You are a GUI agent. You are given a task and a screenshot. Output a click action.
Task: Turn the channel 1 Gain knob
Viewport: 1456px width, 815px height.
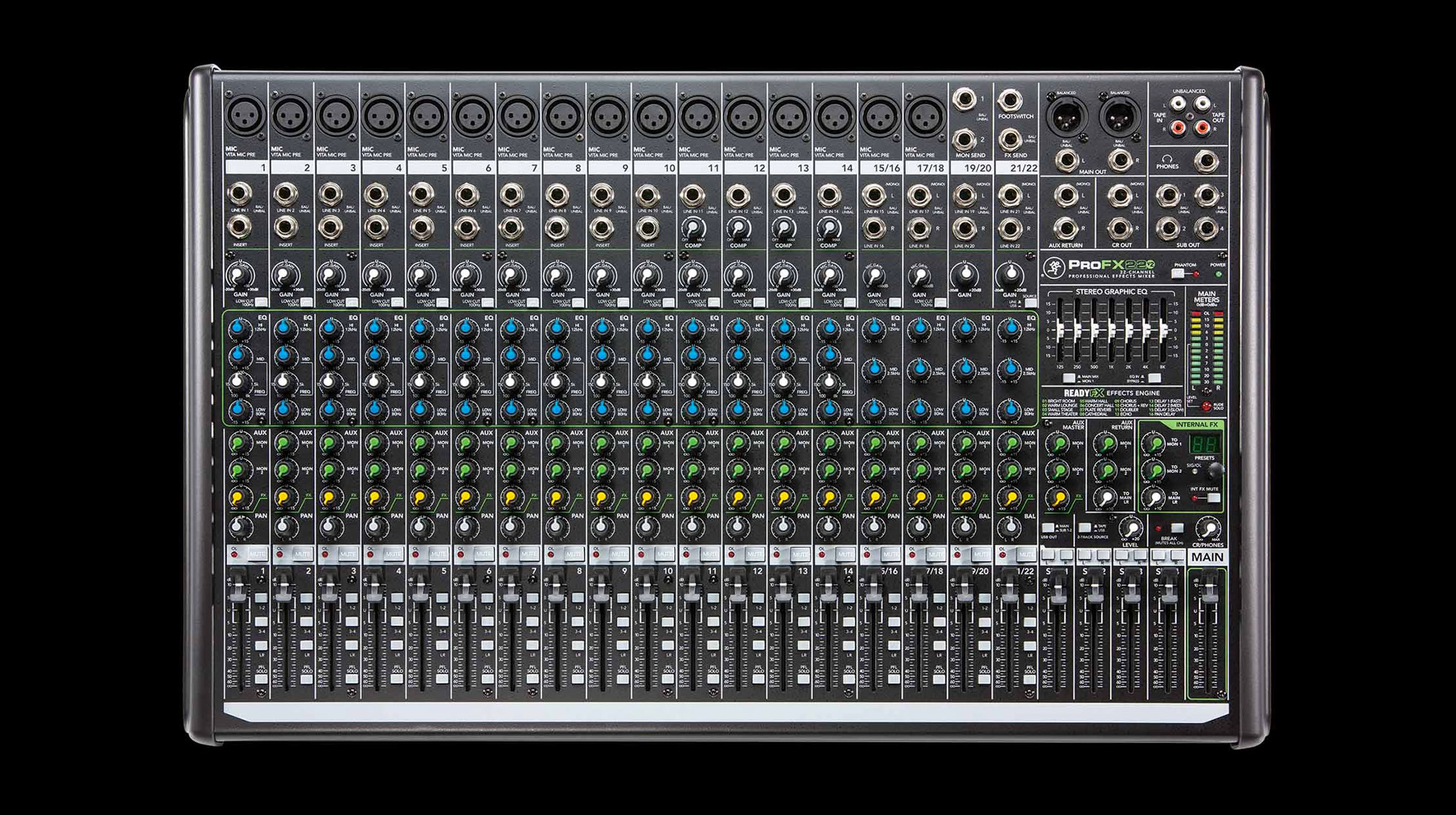[240, 276]
